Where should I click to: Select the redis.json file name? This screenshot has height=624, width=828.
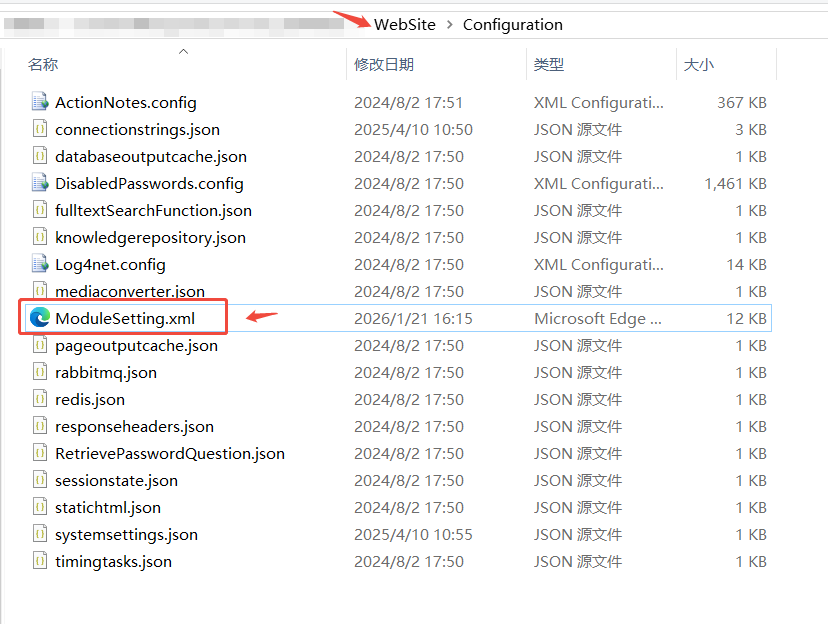pyautogui.click(x=90, y=399)
